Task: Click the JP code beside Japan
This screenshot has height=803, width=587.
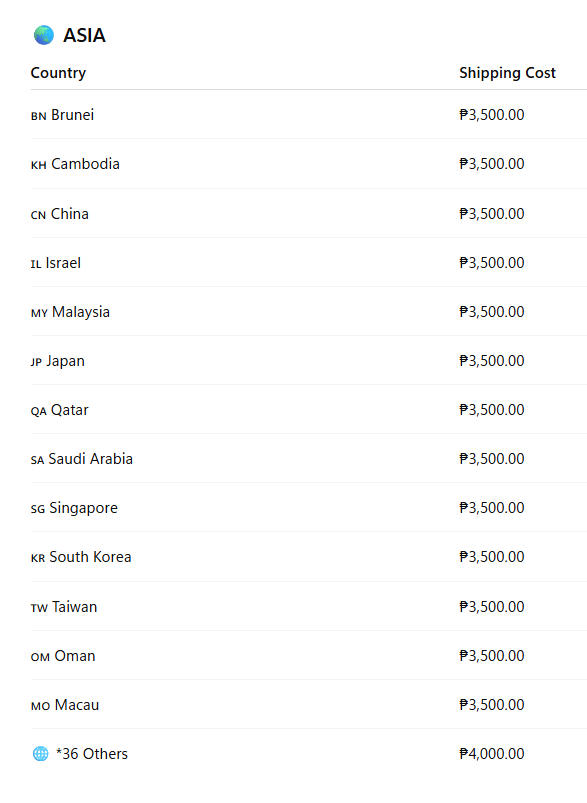Action: point(36,362)
